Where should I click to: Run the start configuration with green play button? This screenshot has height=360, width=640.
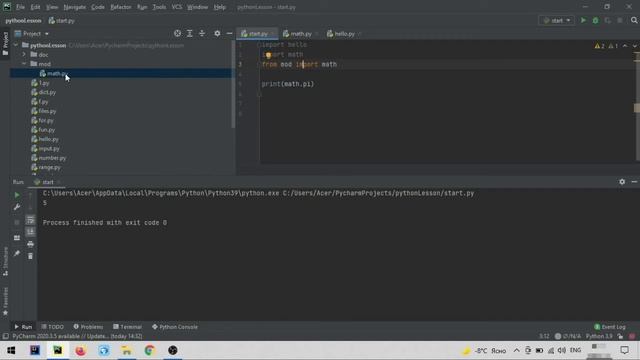tap(583, 20)
